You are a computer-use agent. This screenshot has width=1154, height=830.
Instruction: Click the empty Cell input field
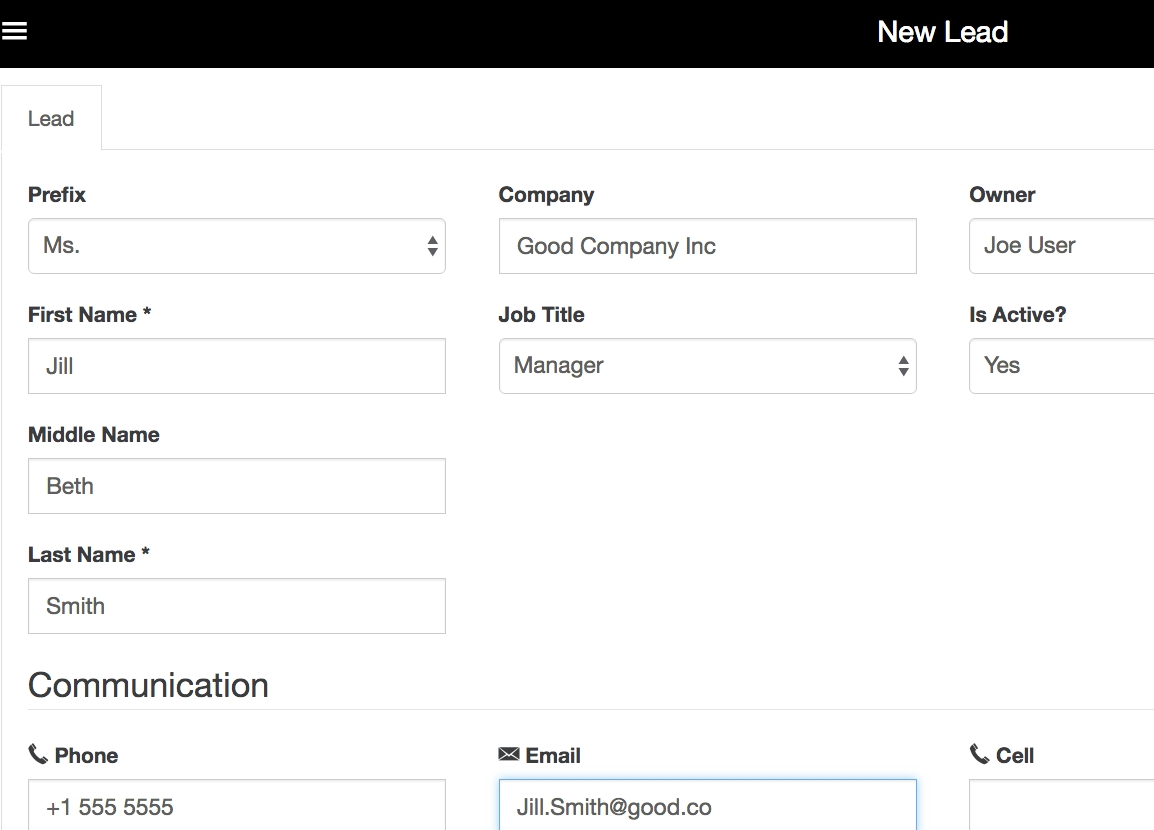click(1060, 806)
